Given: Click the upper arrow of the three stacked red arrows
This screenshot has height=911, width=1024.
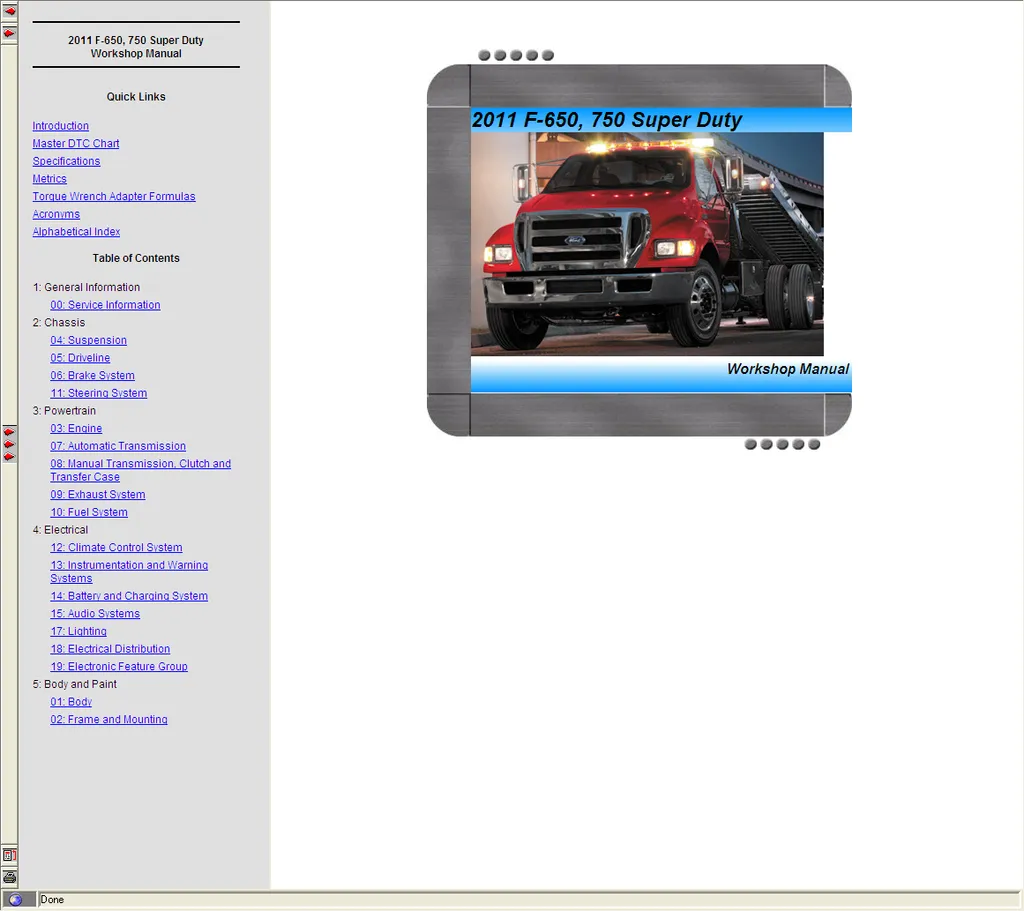Looking at the screenshot, I should tap(9, 432).
